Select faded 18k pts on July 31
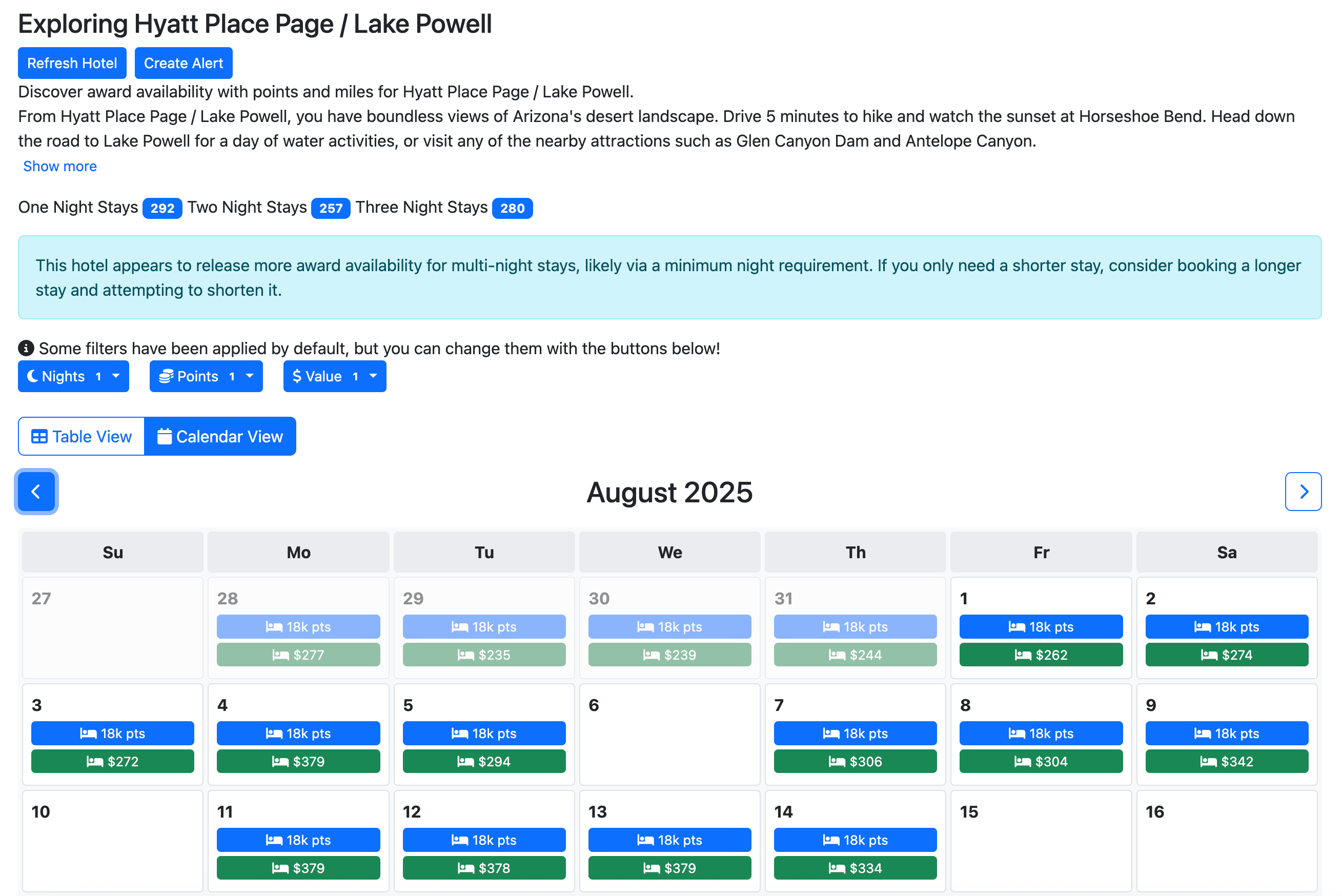The image size is (1342, 896). 855,627
